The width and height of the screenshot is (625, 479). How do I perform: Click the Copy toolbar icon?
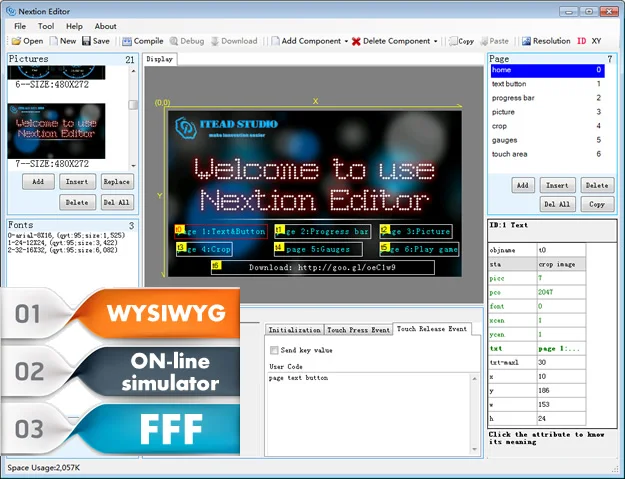tap(452, 41)
